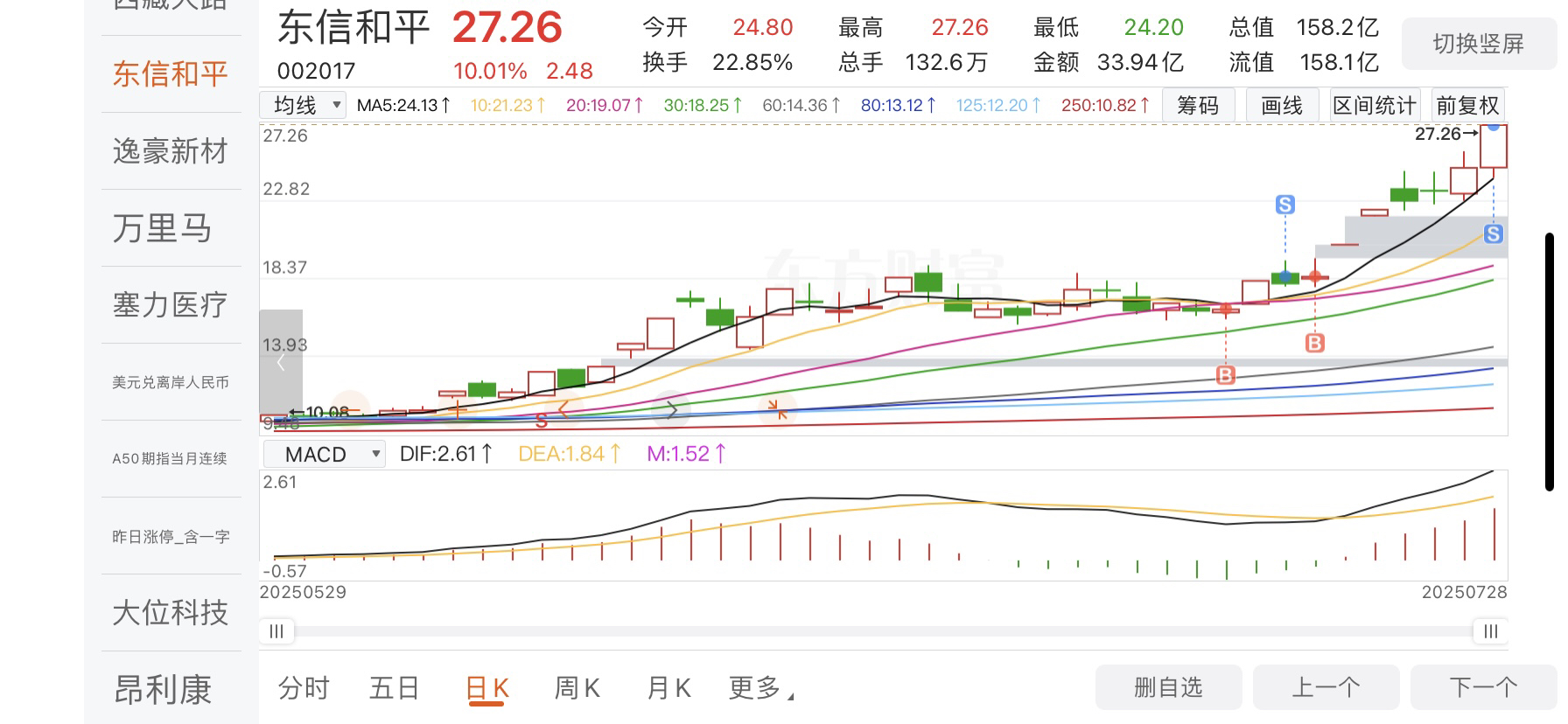1568x724 pixels.
Task: Click the M:1.52 MACD value
Action: (x=687, y=454)
